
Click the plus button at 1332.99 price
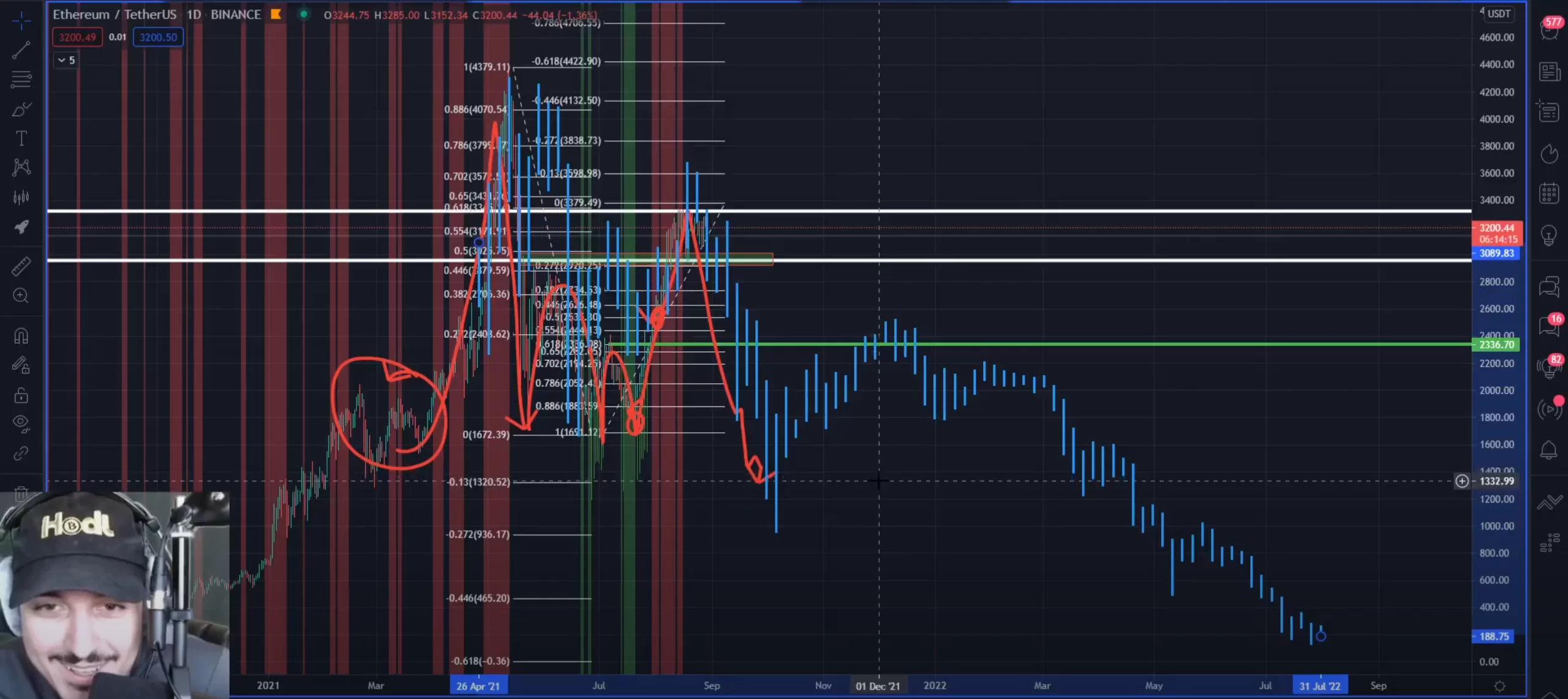click(x=1462, y=481)
